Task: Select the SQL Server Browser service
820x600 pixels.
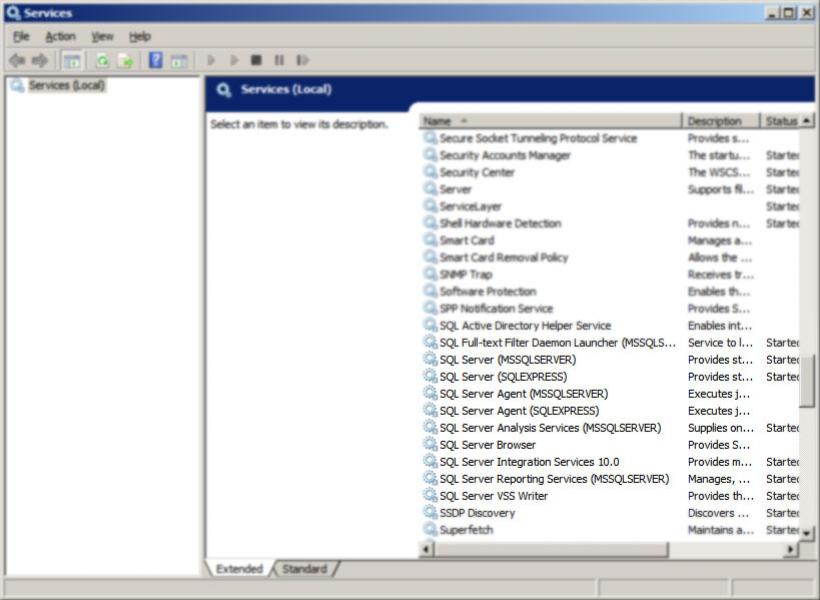Action: point(487,445)
